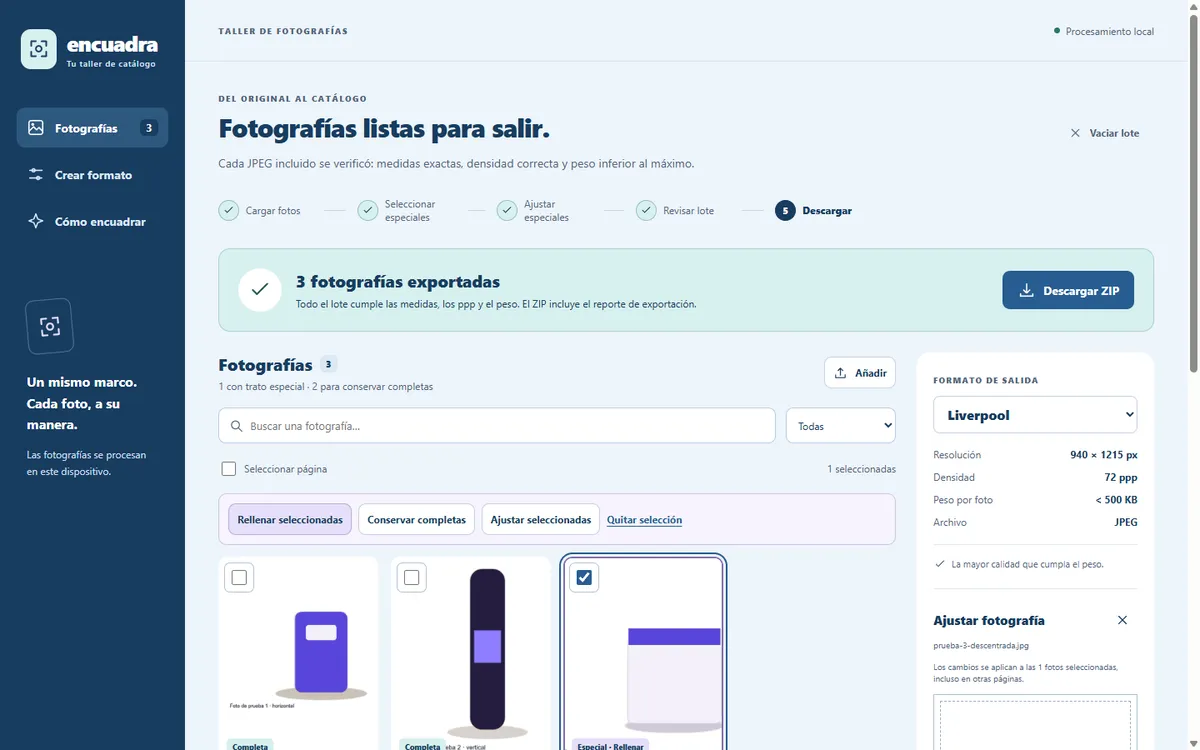
Task: Check the first photo's checkbox (horizontal purple card)
Action: (239, 577)
